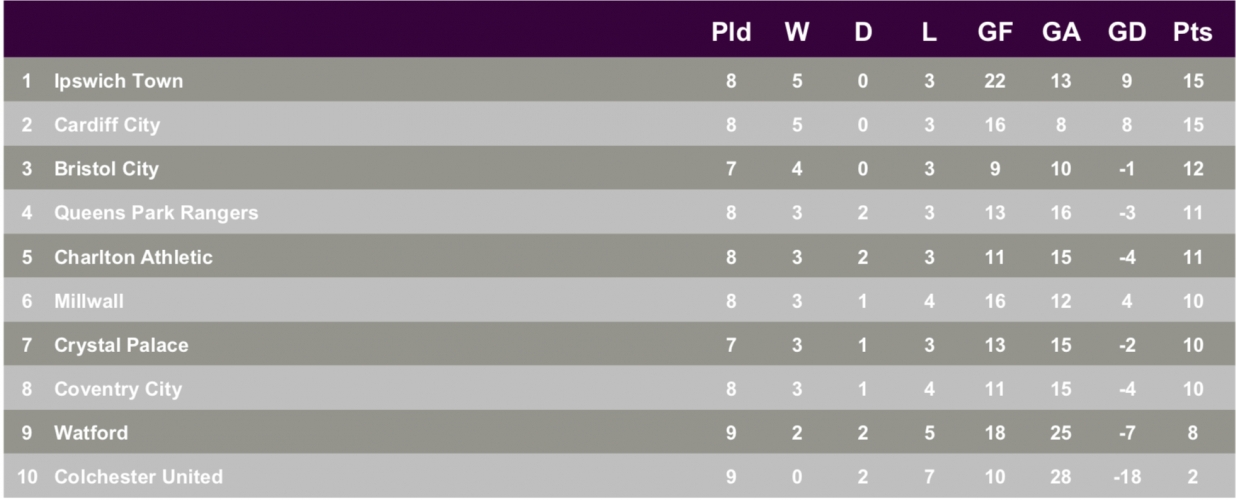Click the Pld column header
This screenshot has height=500, width=1236.
coord(731,32)
